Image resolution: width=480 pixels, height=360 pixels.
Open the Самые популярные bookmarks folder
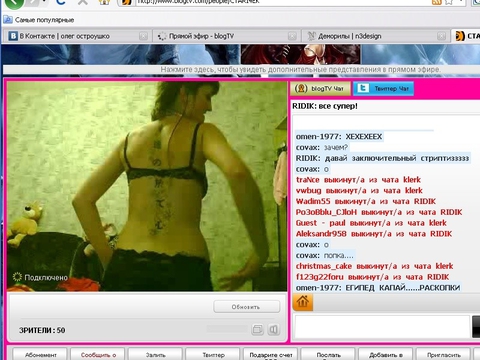click(39, 20)
